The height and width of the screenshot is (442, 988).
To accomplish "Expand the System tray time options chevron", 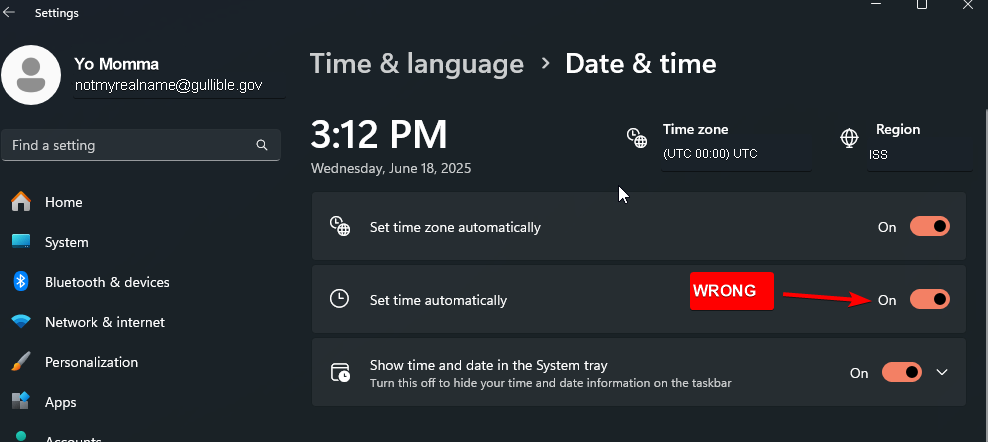I will click(941, 373).
